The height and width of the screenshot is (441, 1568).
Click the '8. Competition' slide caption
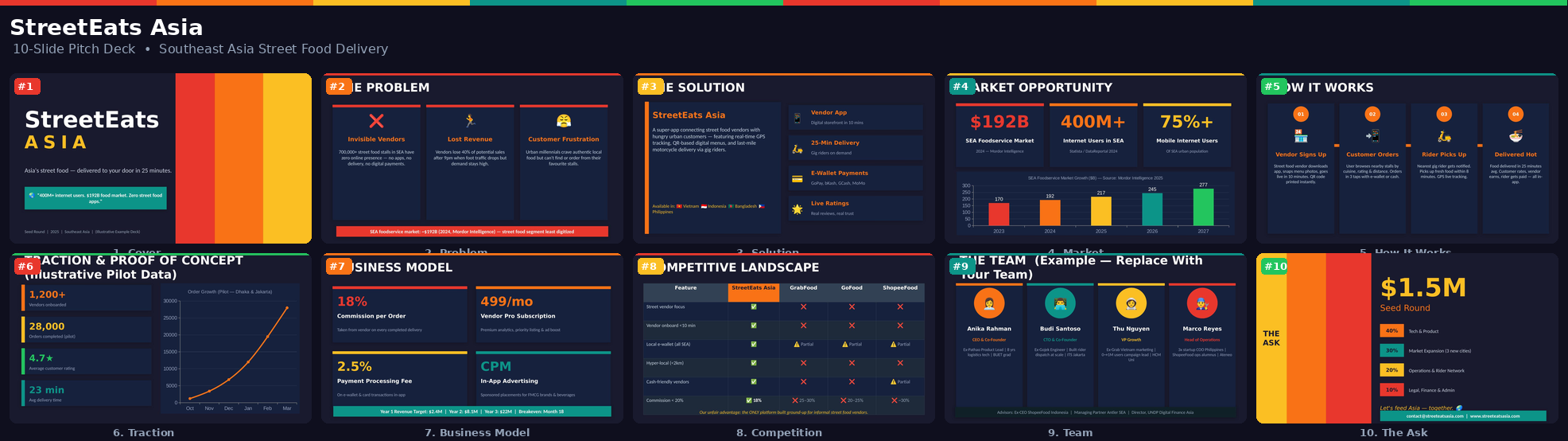click(x=778, y=432)
